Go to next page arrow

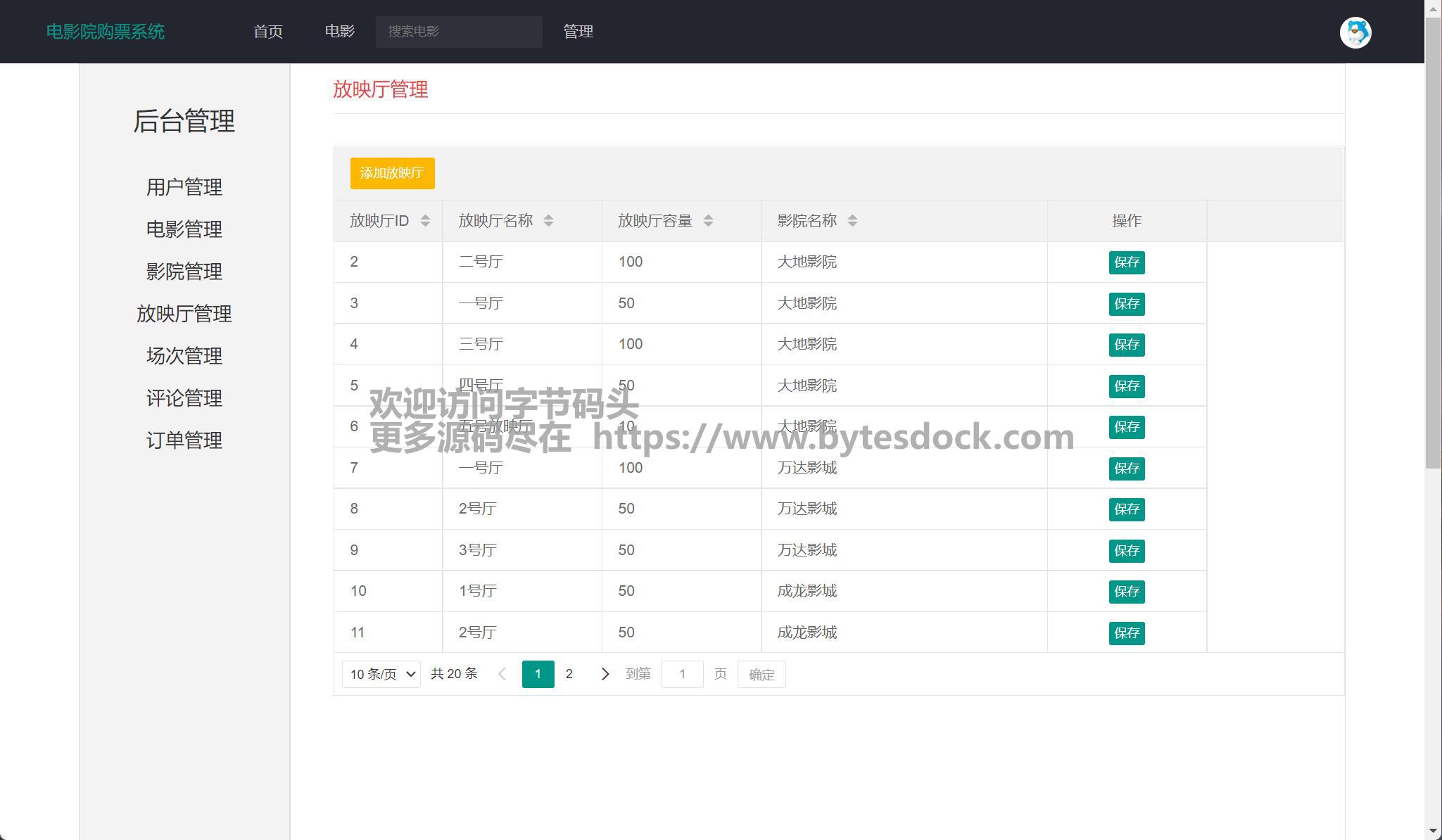click(x=605, y=674)
